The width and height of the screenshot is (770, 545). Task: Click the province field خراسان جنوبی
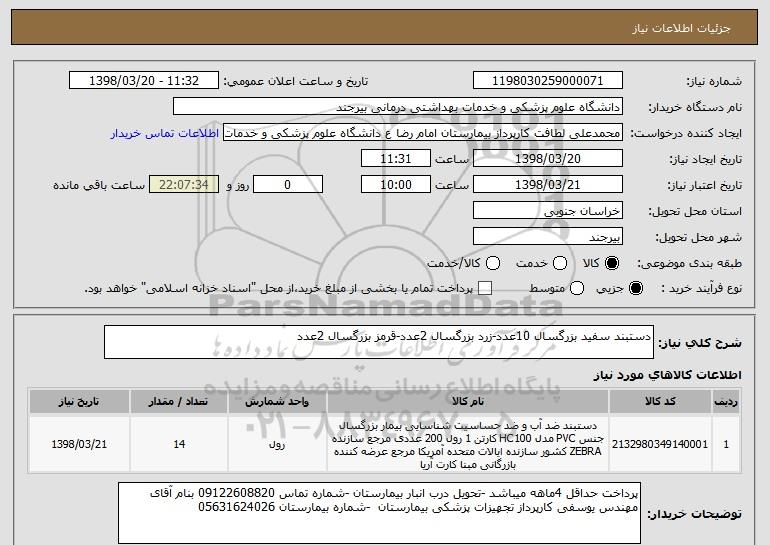point(548,211)
